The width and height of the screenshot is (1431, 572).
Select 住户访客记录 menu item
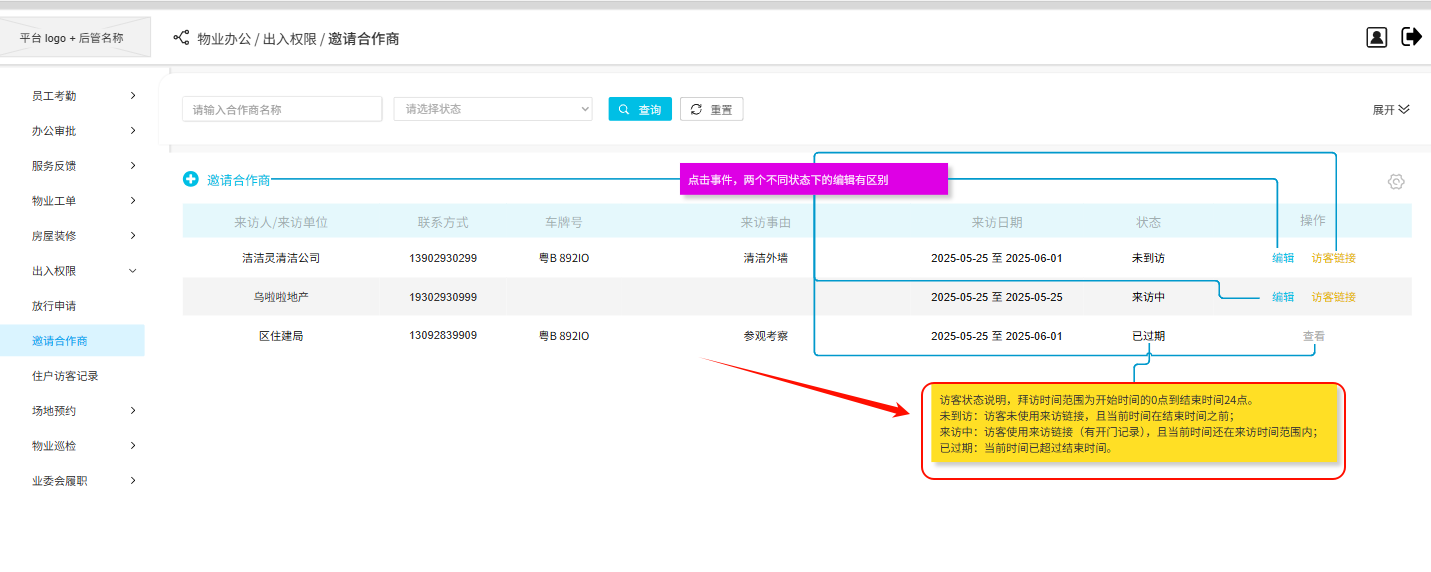tap(65, 376)
